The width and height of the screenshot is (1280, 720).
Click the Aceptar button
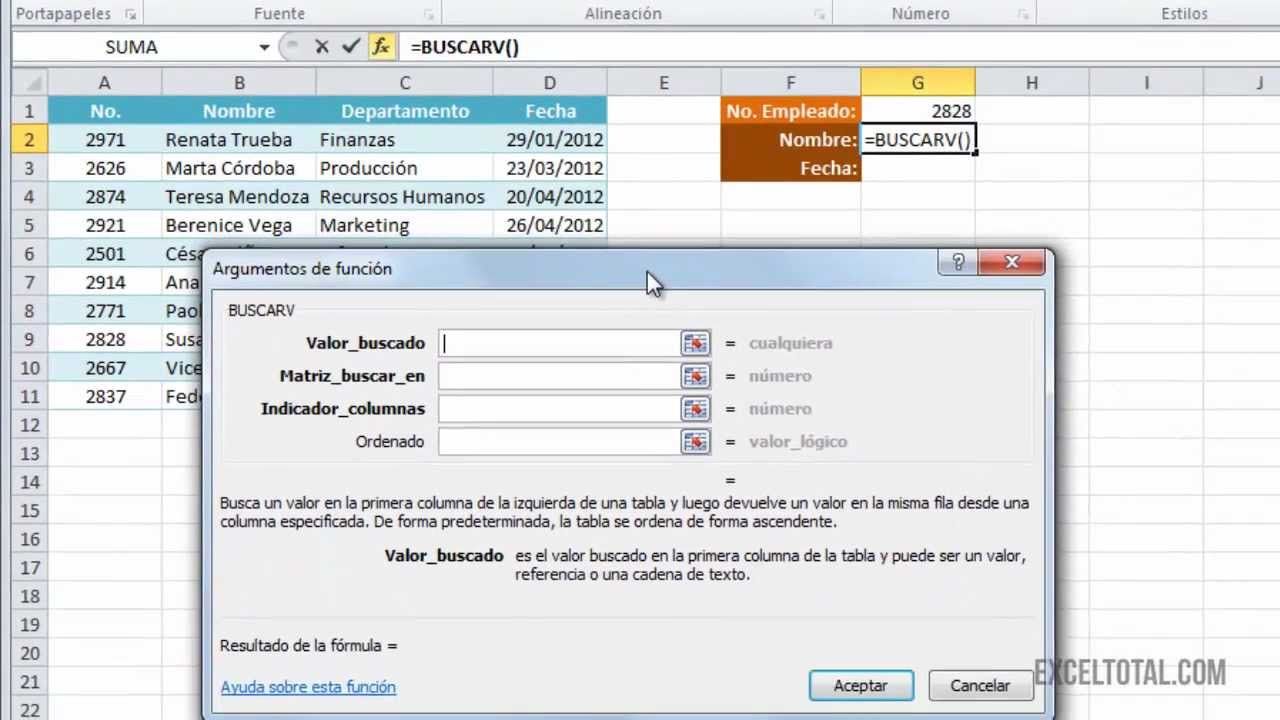pos(861,686)
